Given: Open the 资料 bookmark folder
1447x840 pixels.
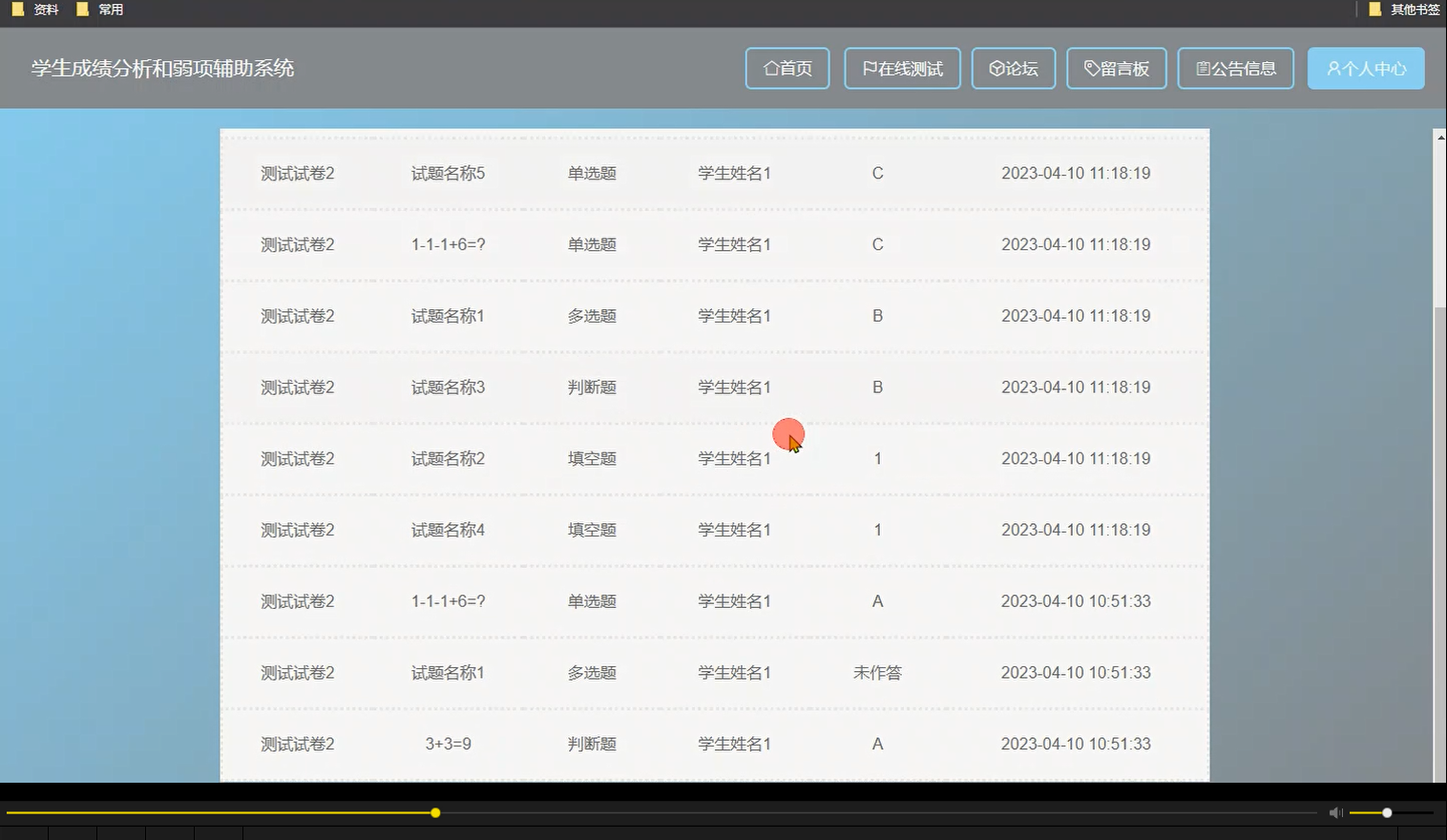Looking at the screenshot, I should [x=35, y=10].
